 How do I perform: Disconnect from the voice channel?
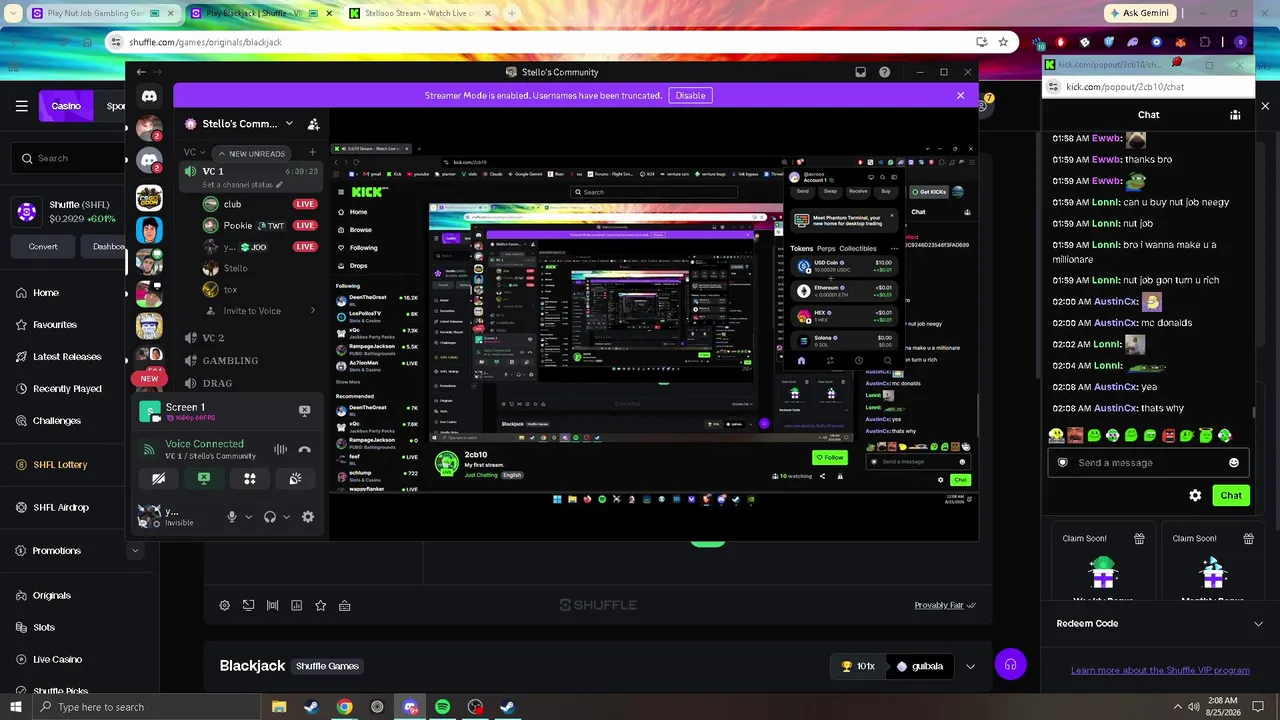click(304, 450)
